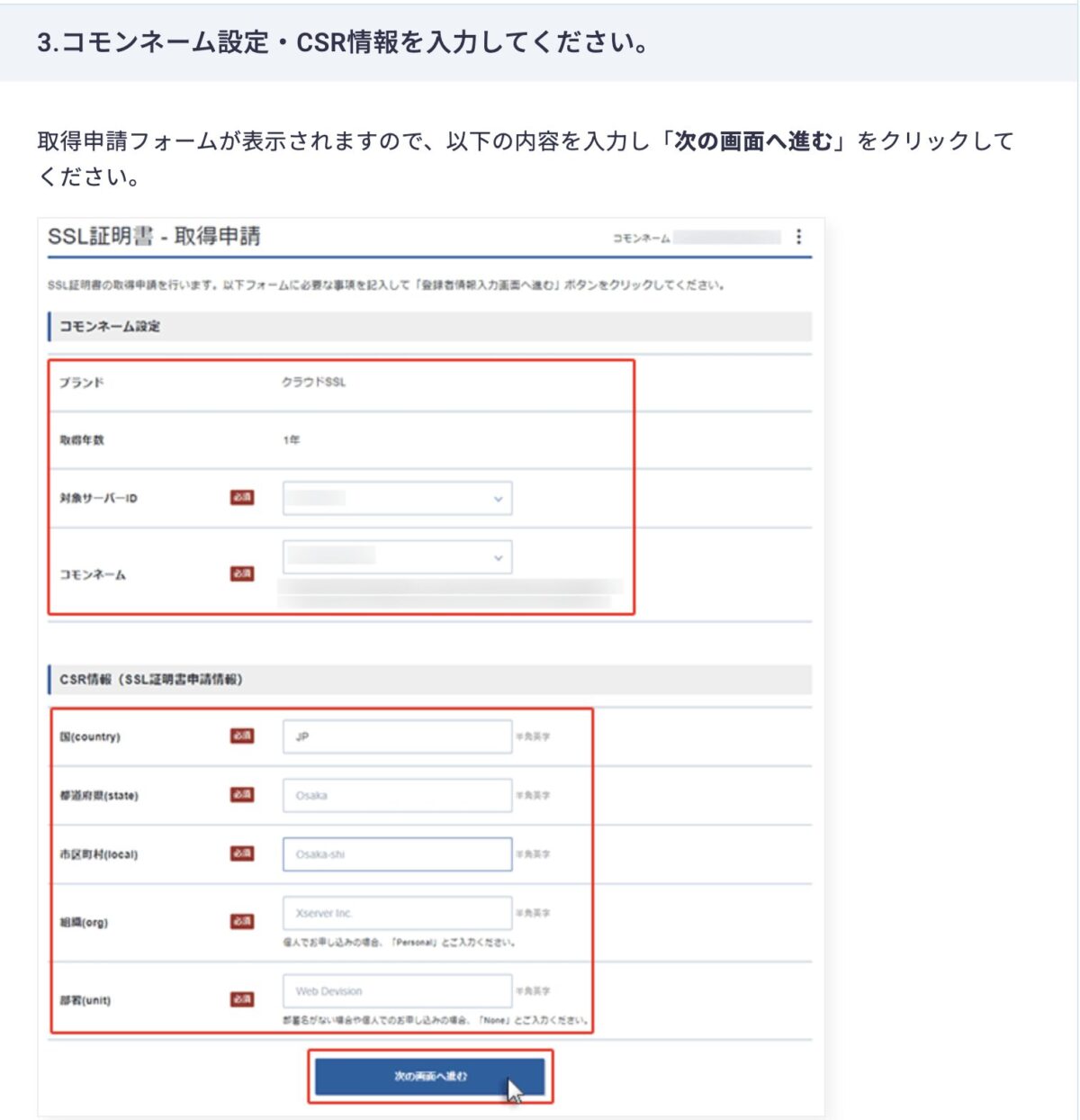Image resolution: width=1080 pixels, height=1120 pixels.
Task: Click the 1年 acquisition years value
Action: coord(292,440)
